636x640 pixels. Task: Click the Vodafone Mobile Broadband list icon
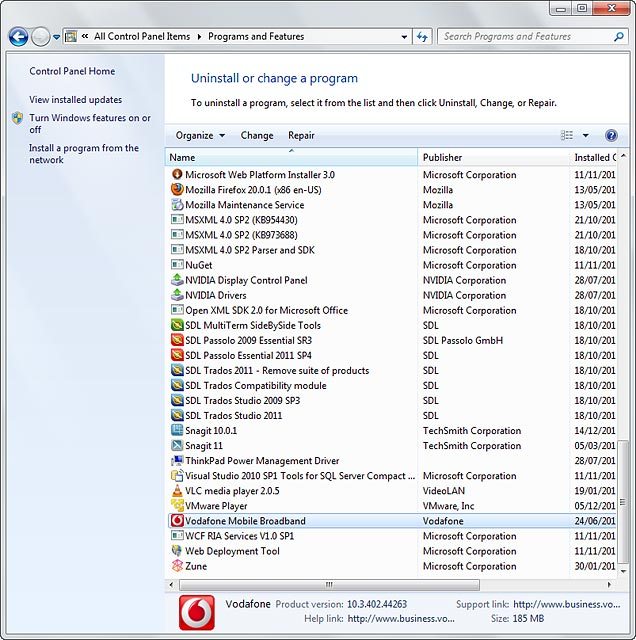177,521
